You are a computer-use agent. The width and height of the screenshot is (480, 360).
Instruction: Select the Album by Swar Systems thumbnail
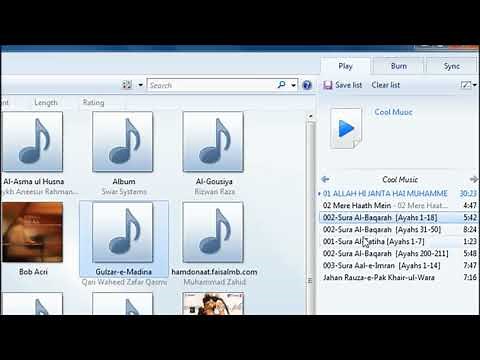click(x=123, y=142)
